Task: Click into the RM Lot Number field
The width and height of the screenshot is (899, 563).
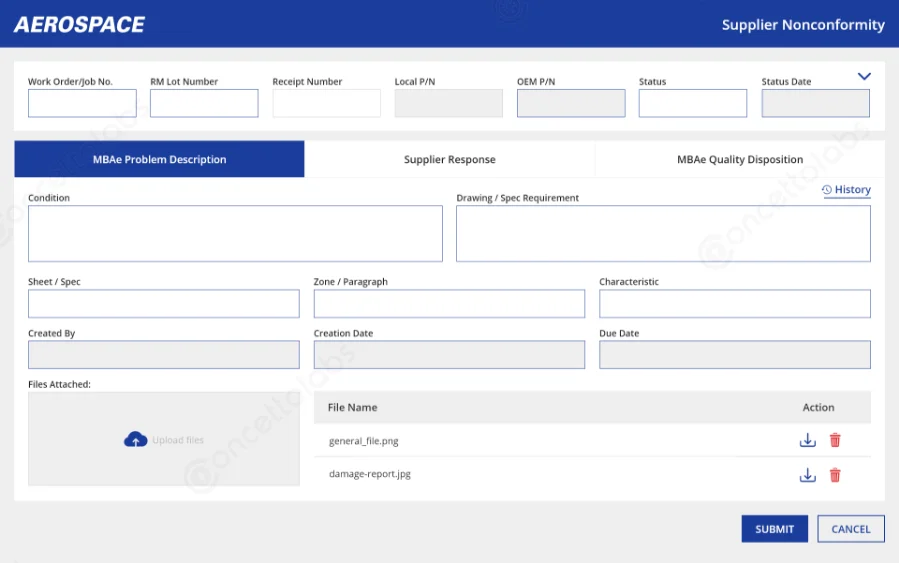Action: point(204,104)
